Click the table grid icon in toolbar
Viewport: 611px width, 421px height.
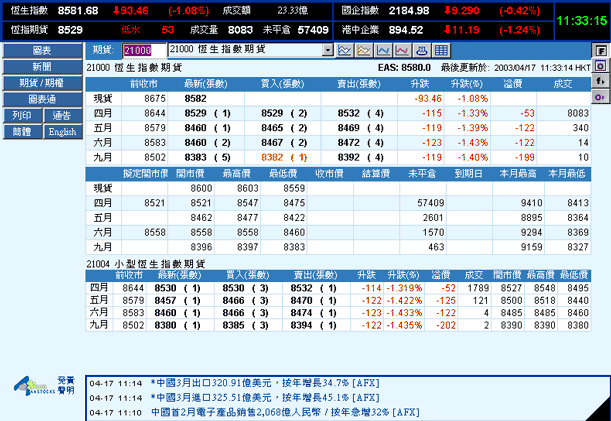(441, 50)
